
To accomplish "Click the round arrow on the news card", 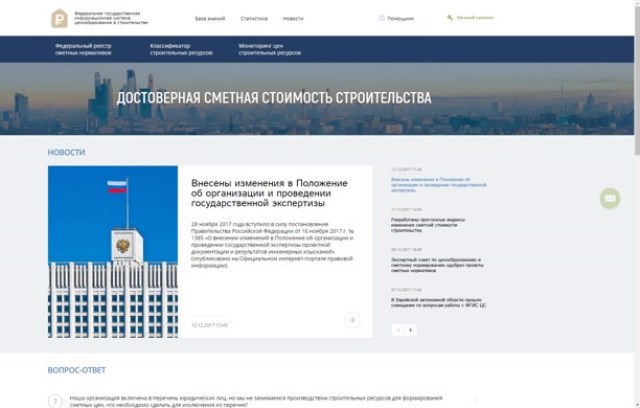I will click(352, 319).
